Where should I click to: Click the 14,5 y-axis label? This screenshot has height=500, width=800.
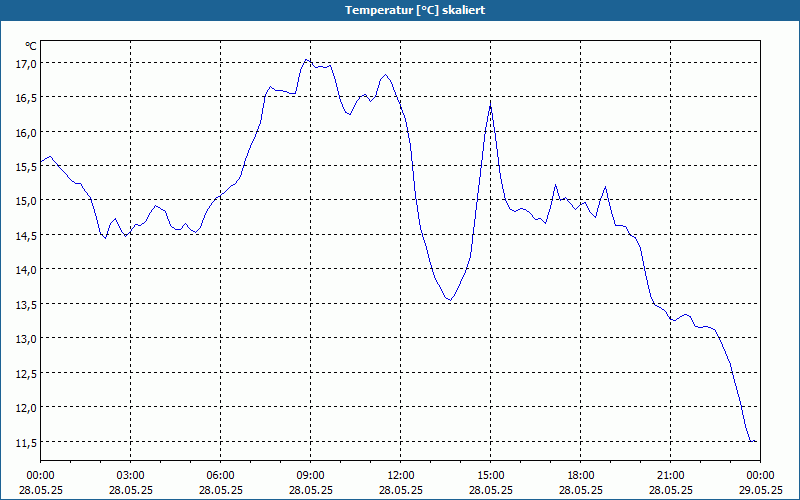[26, 236]
